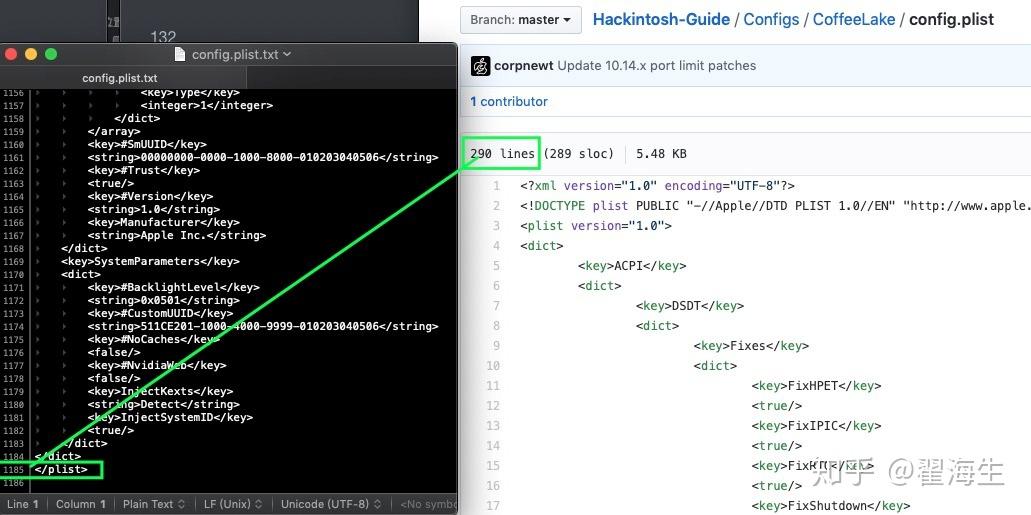Click the <key>DSDT</key> line on GitHub
1031x515 pixels.
tap(690, 306)
